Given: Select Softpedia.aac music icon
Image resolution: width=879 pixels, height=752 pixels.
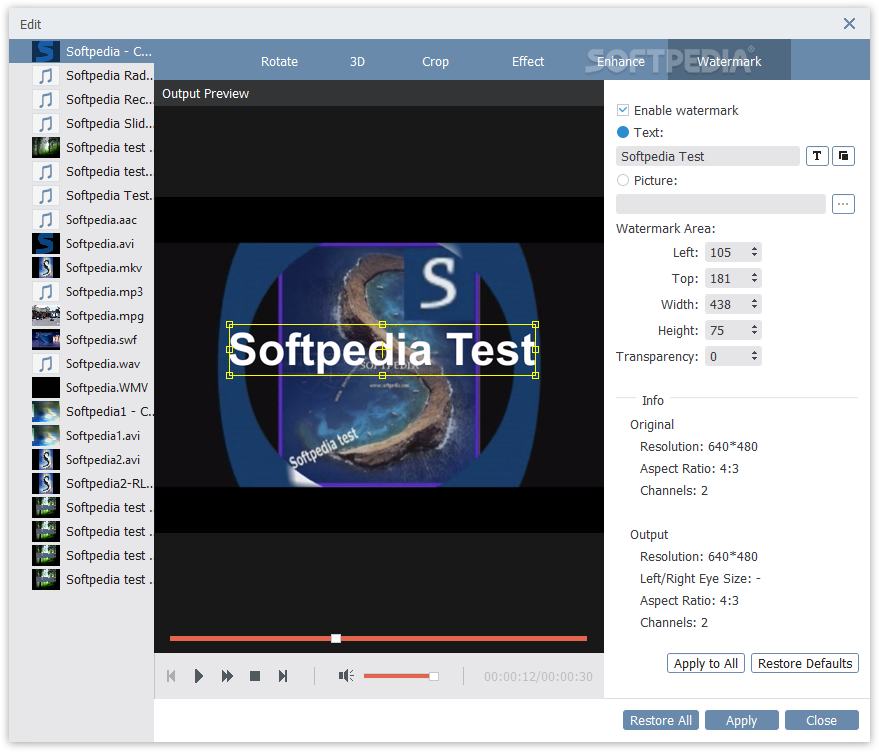Looking at the screenshot, I should click(x=45, y=220).
